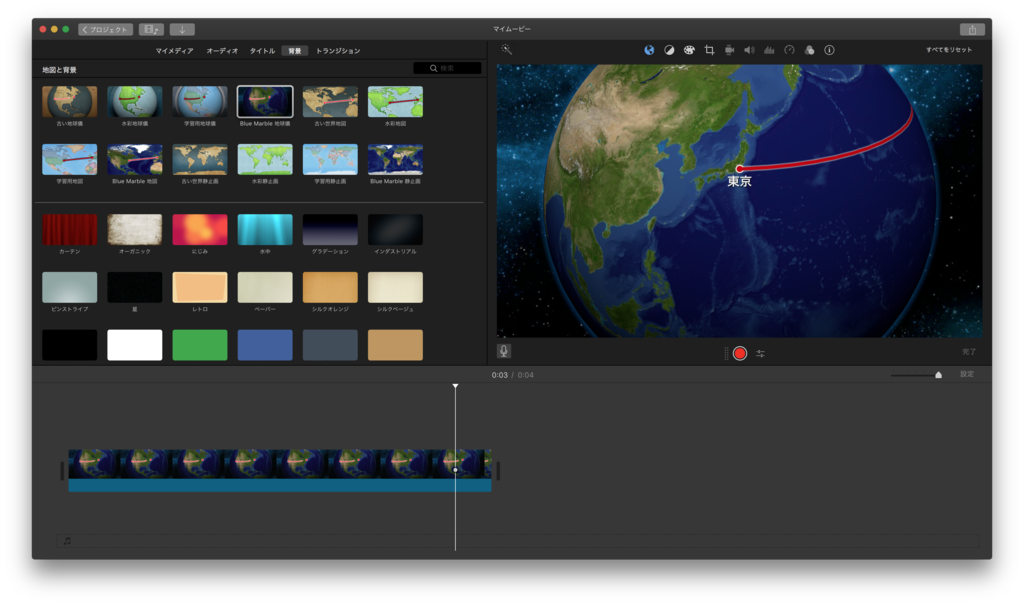Go back with the プロジェクト button

click(x=105, y=29)
